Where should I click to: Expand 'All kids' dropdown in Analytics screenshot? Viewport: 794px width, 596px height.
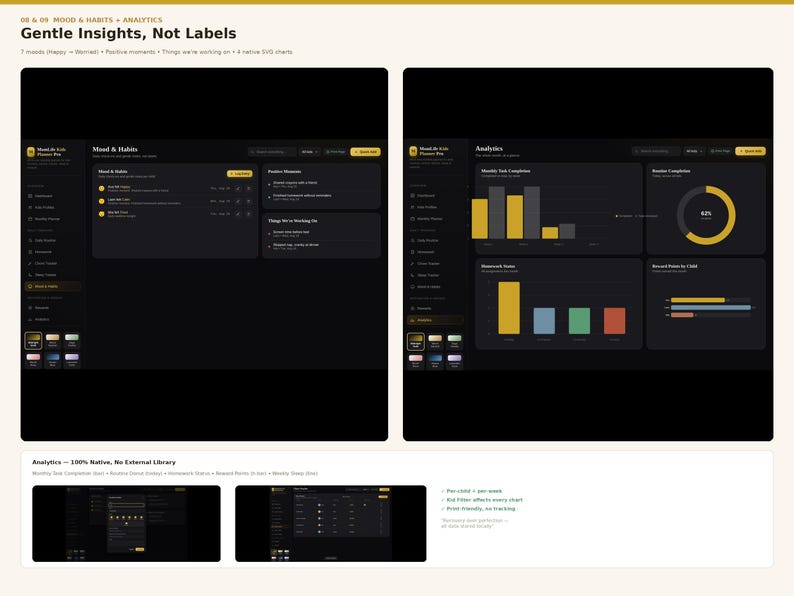694,151
